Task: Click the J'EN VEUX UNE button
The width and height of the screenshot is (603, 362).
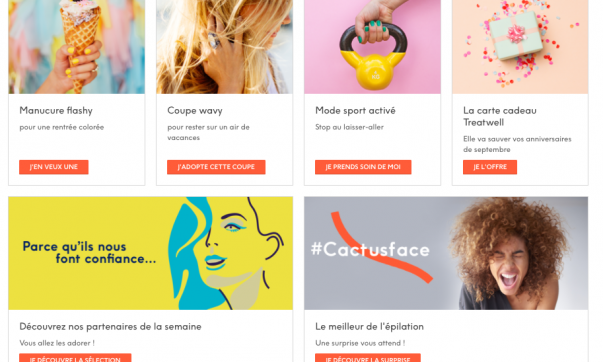Action: point(54,167)
